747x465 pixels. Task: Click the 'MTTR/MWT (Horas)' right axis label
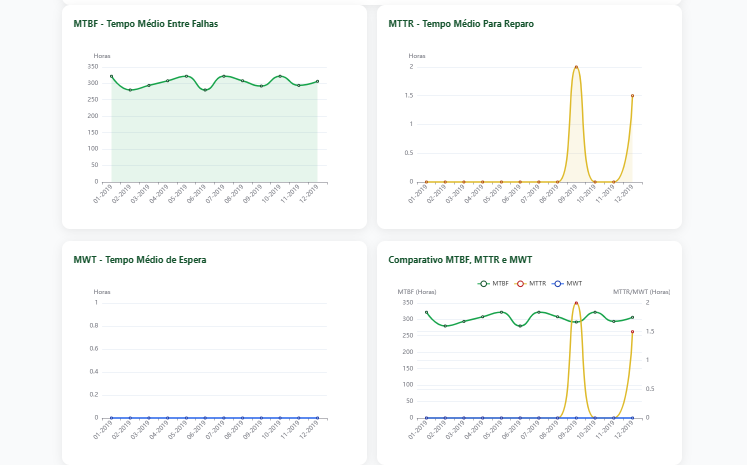(x=641, y=292)
